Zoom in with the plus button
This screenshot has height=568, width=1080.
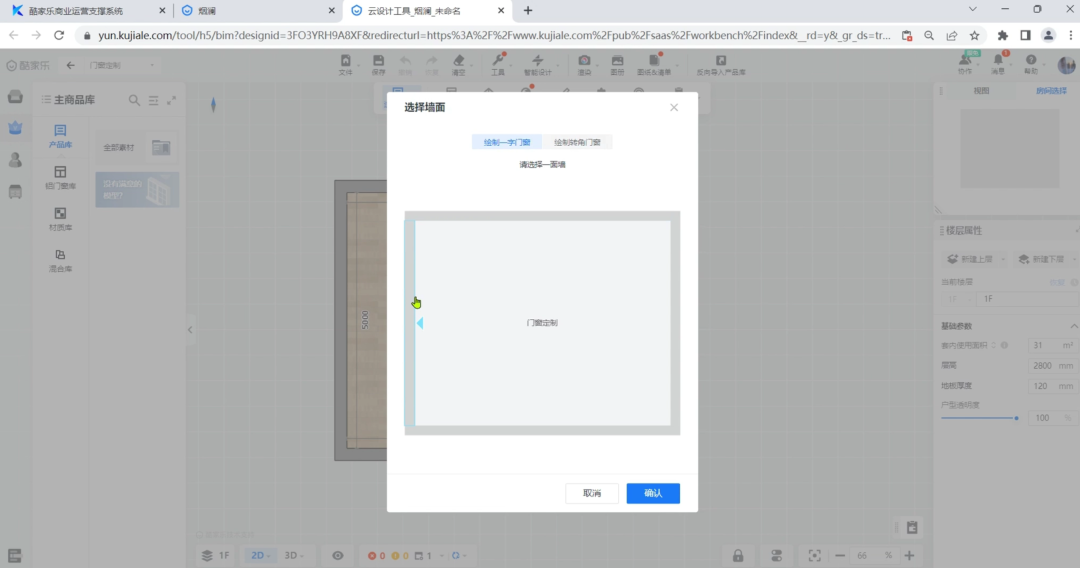(909, 556)
